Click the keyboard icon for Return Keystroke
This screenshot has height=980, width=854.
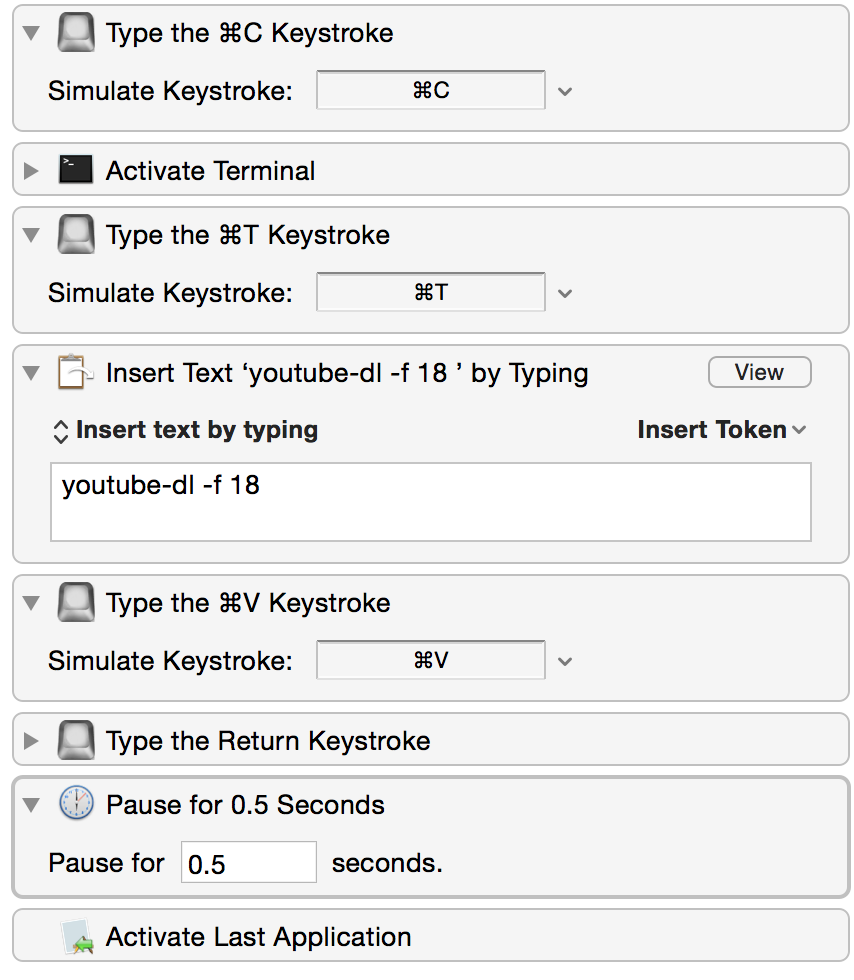pos(76,740)
